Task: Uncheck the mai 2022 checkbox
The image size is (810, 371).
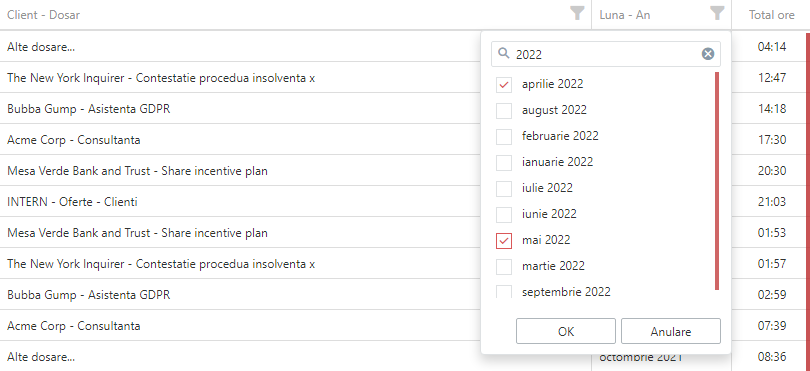Action: point(504,240)
